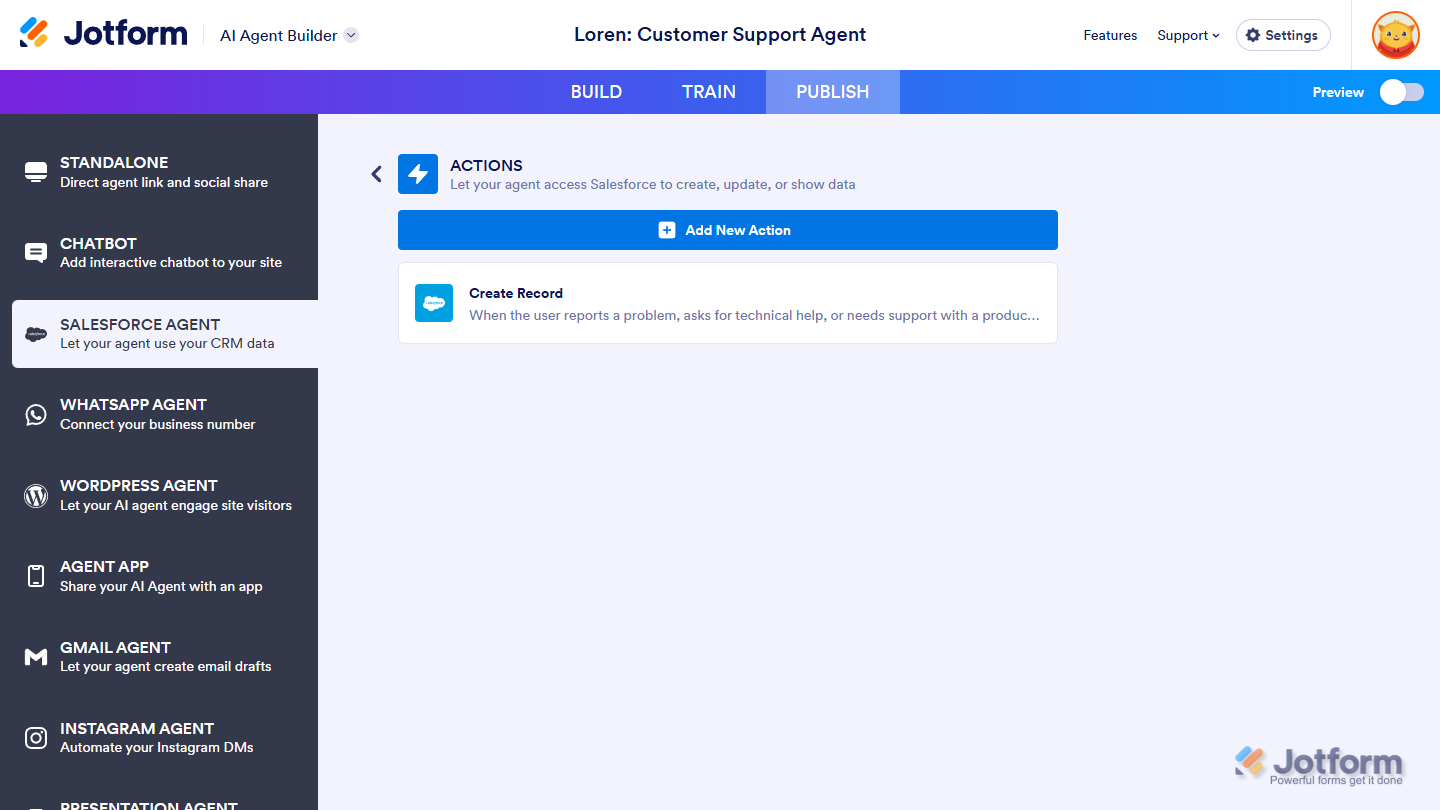The height and width of the screenshot is (810, 1440).
Task: Expand the Support menu
Action: 1188,35
